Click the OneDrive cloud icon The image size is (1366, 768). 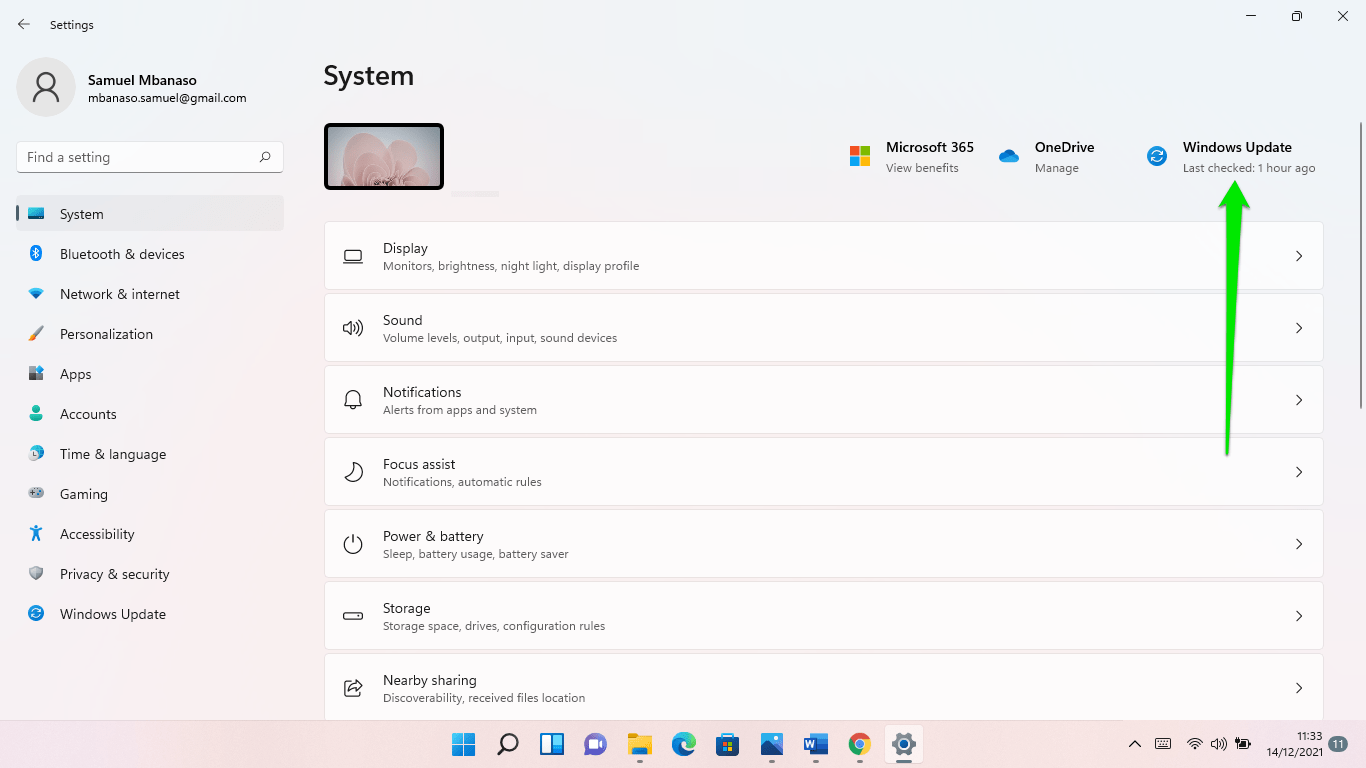pyautogui.click(x=1009, y=156)
